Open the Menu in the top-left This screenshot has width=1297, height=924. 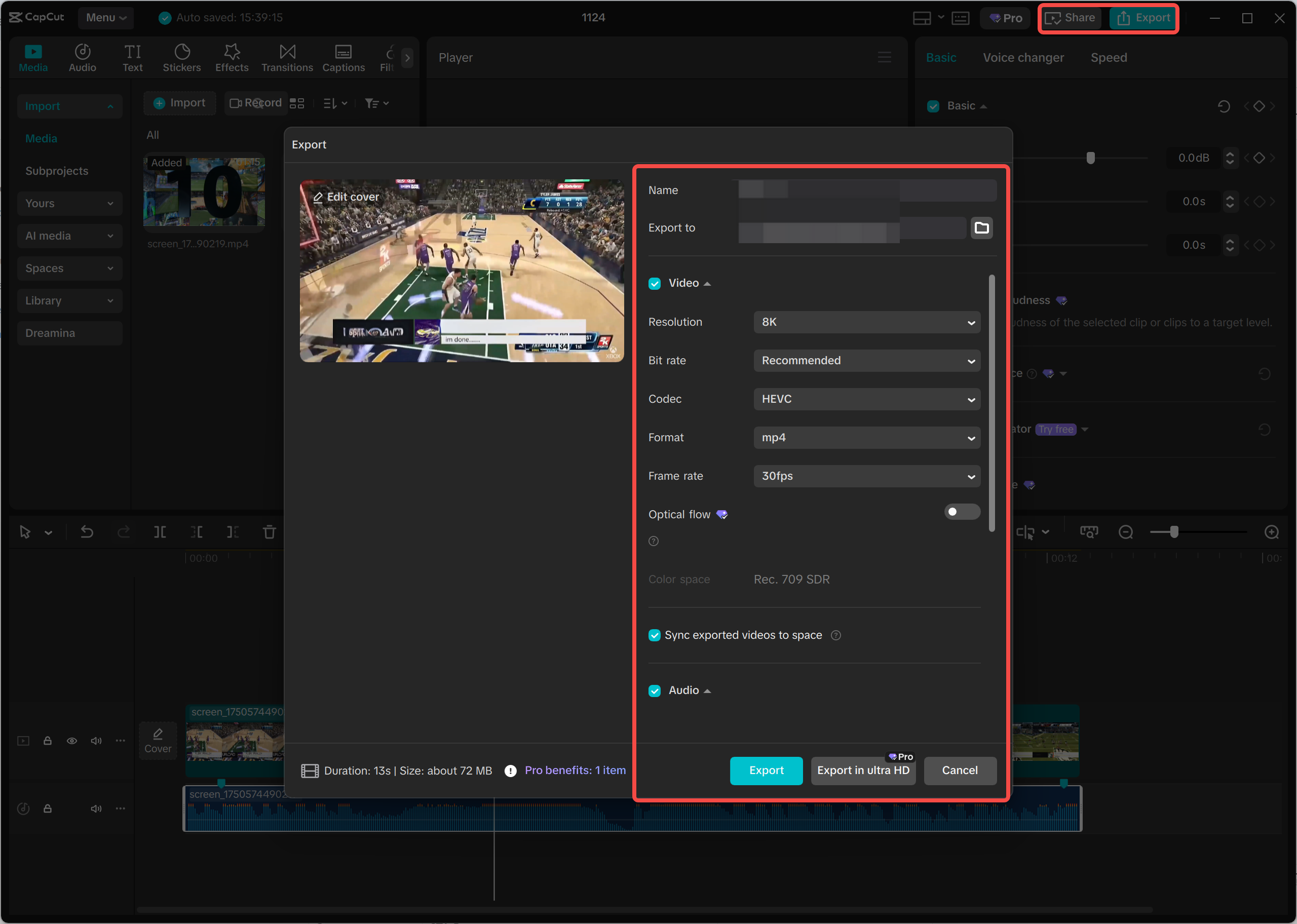pyautogui.click(x=105, y=18)
